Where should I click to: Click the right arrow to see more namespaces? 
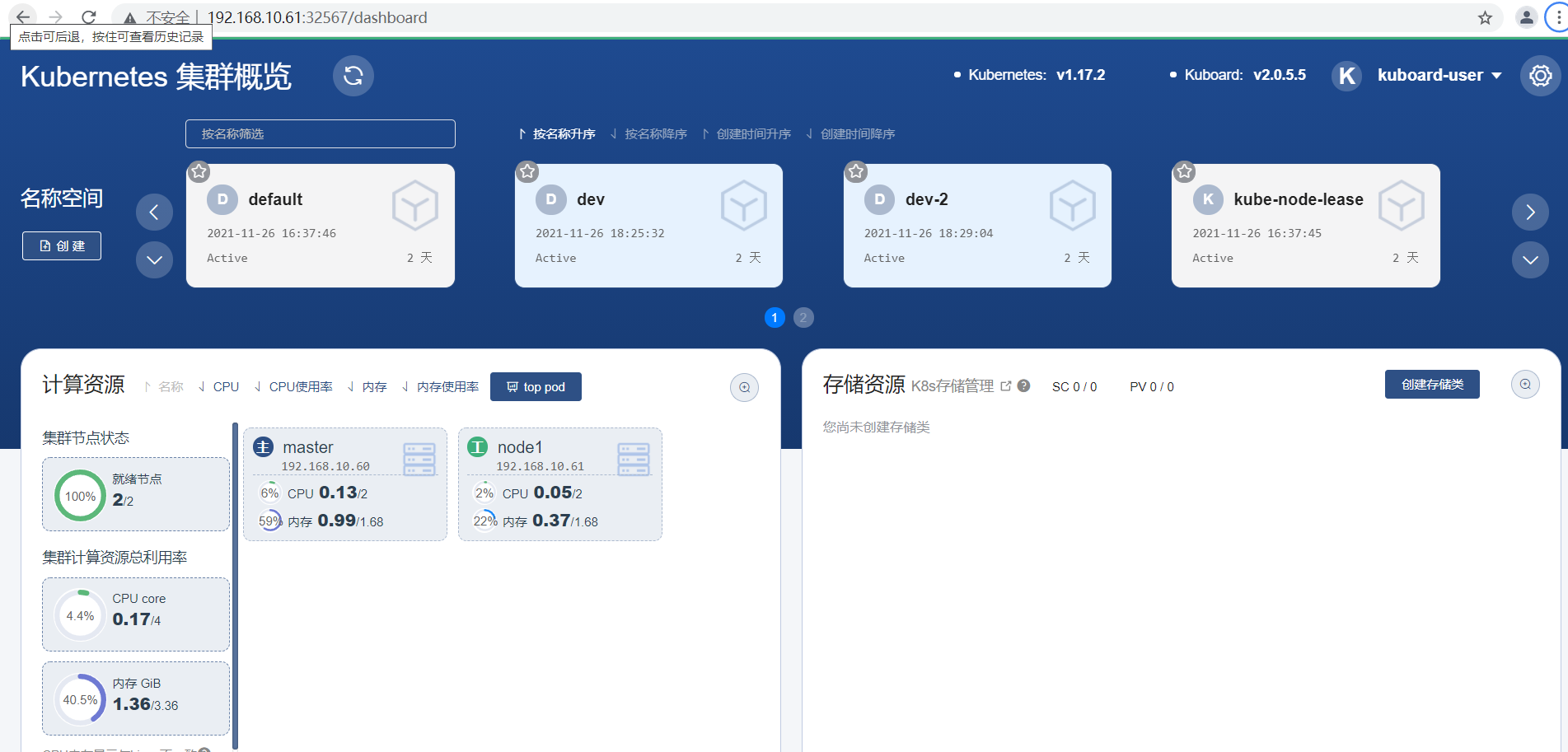pos(1530,212)
